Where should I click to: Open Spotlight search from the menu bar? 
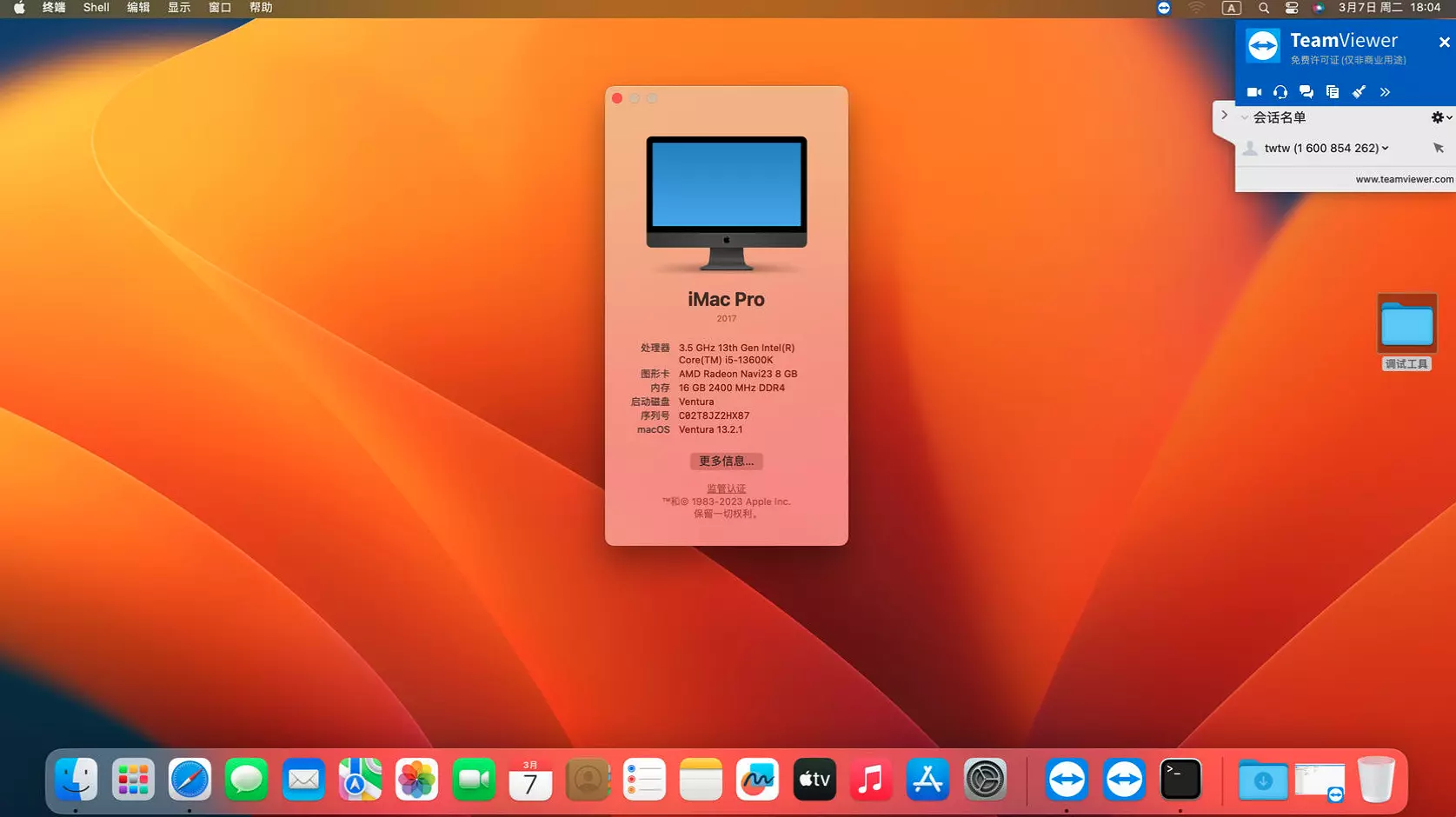point(1264,8)
